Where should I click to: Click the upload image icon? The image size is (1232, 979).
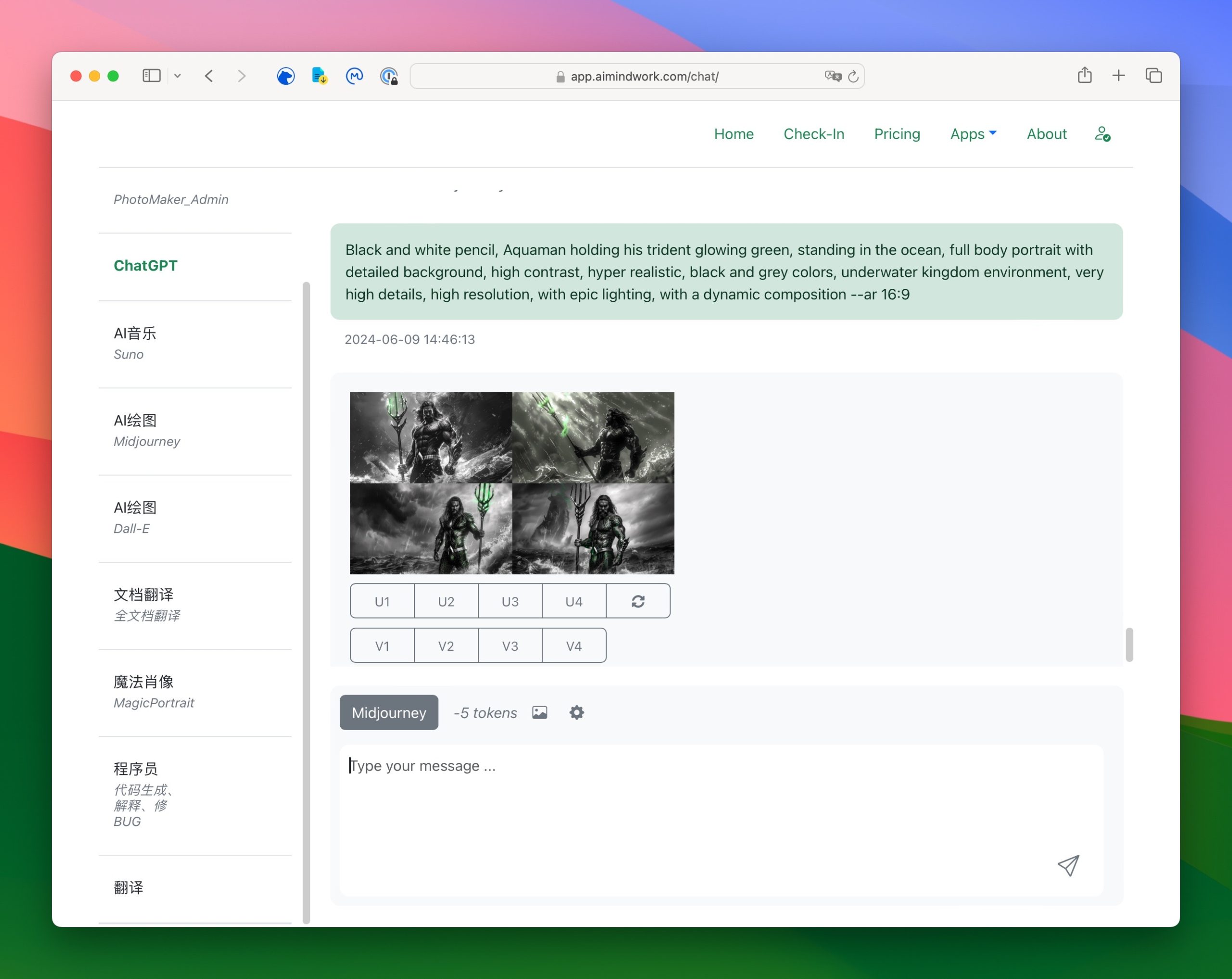point(539,713)
